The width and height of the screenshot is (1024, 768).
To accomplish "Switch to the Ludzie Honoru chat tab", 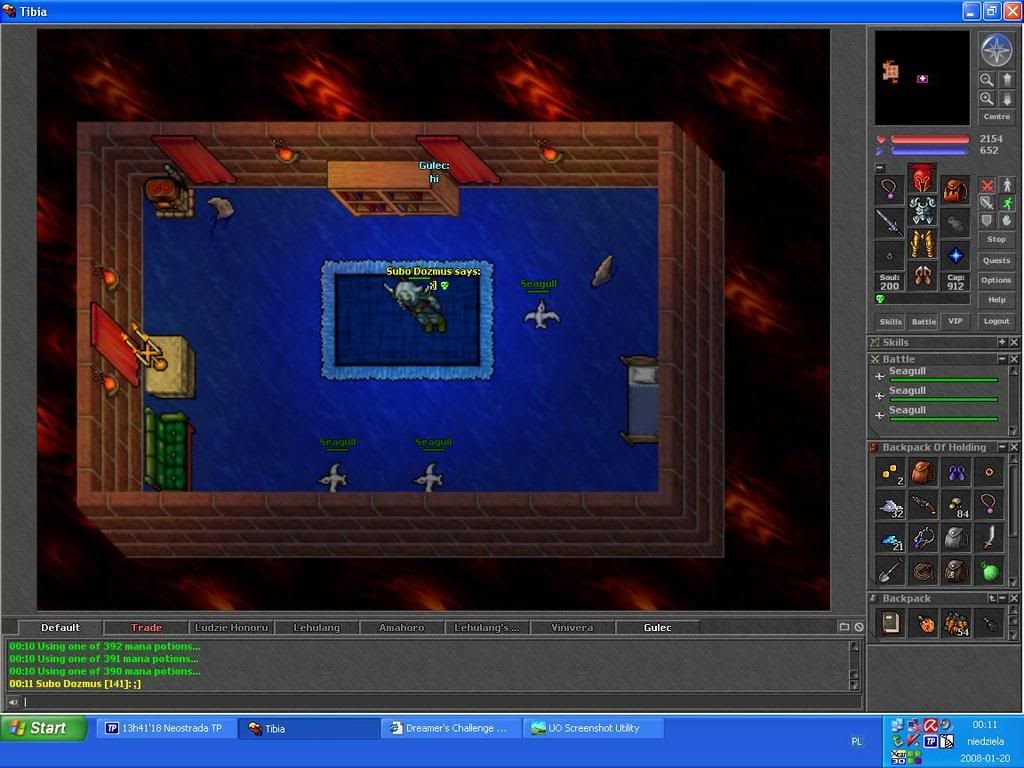I will [x=231, y=628].
